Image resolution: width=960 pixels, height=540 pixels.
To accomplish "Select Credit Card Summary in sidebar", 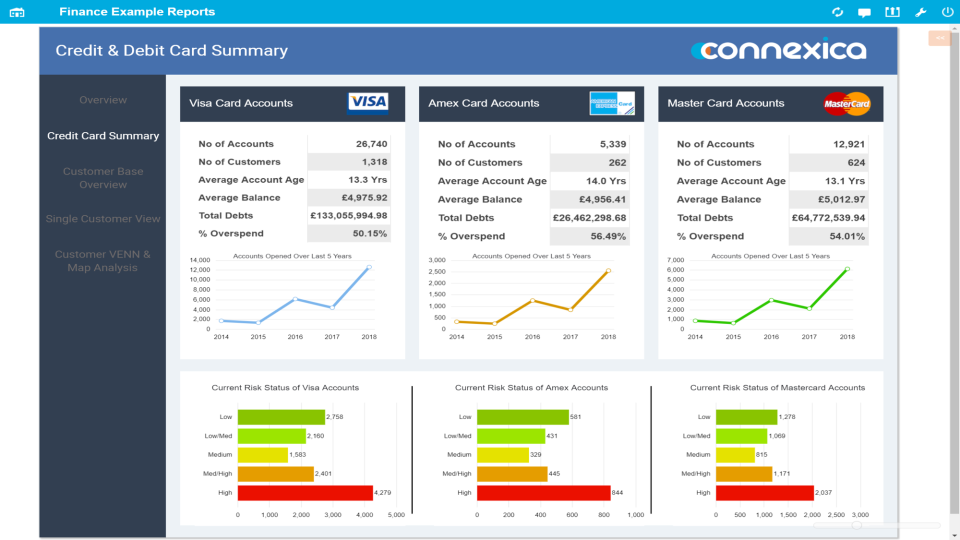I will coord(103,136).
